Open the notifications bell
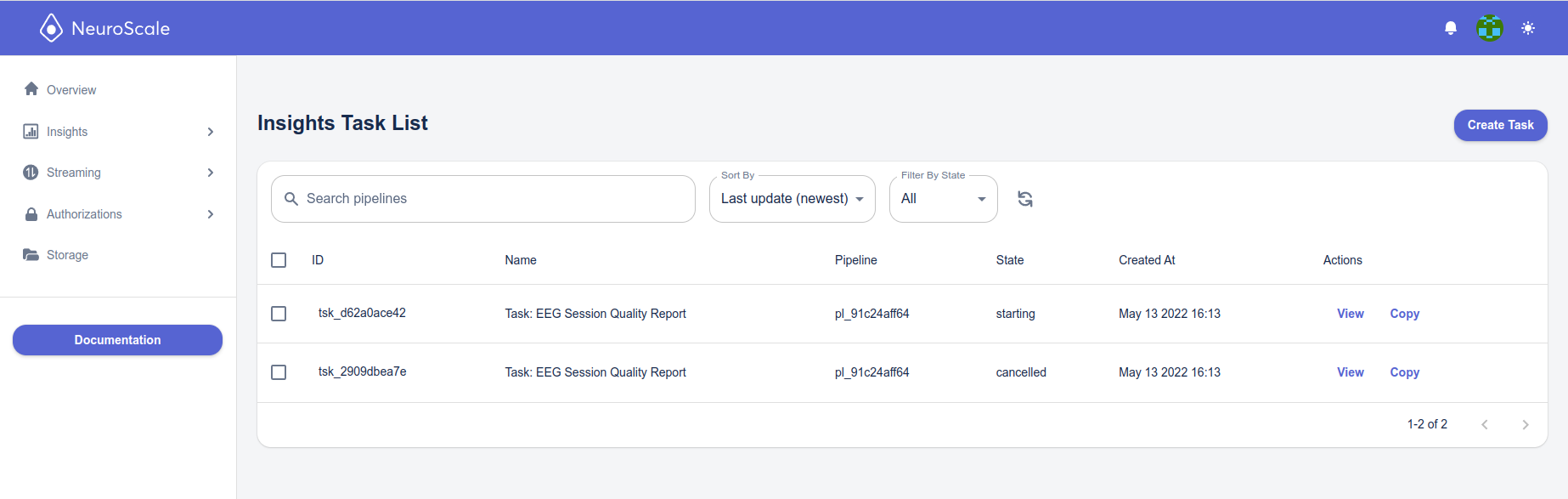The image size is (1568, 499). click(x=1451, y=28)
